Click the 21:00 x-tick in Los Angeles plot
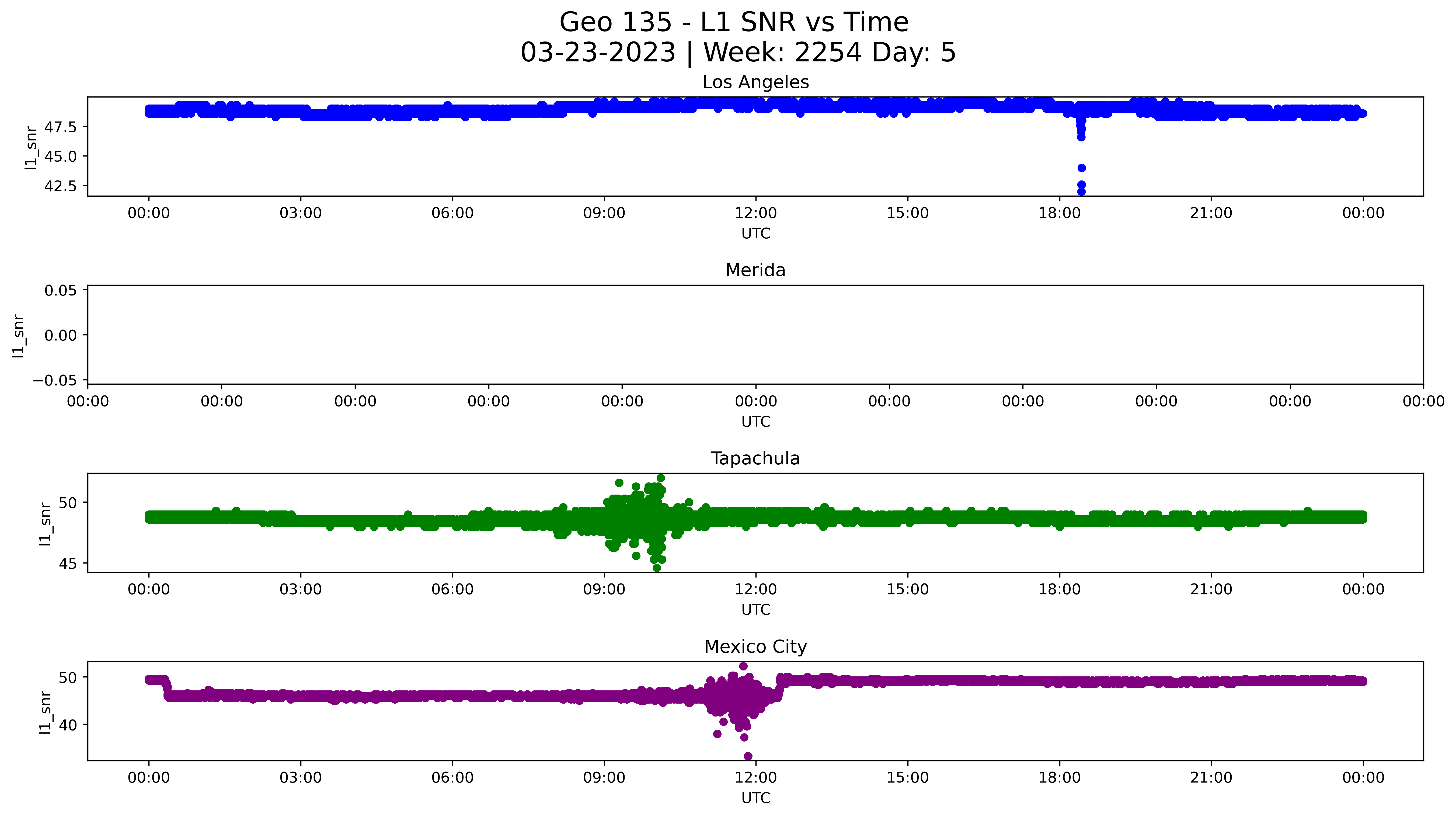The width and height of the screenshot is (1456, 817). [x=1211, y=213]
